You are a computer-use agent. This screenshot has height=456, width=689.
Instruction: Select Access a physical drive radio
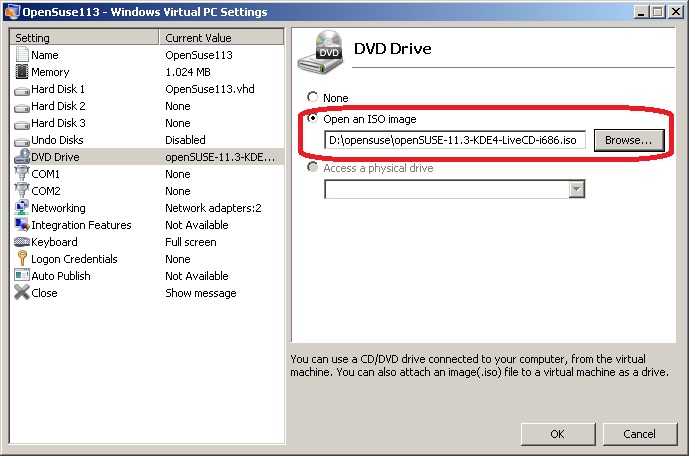coord(312,167)
